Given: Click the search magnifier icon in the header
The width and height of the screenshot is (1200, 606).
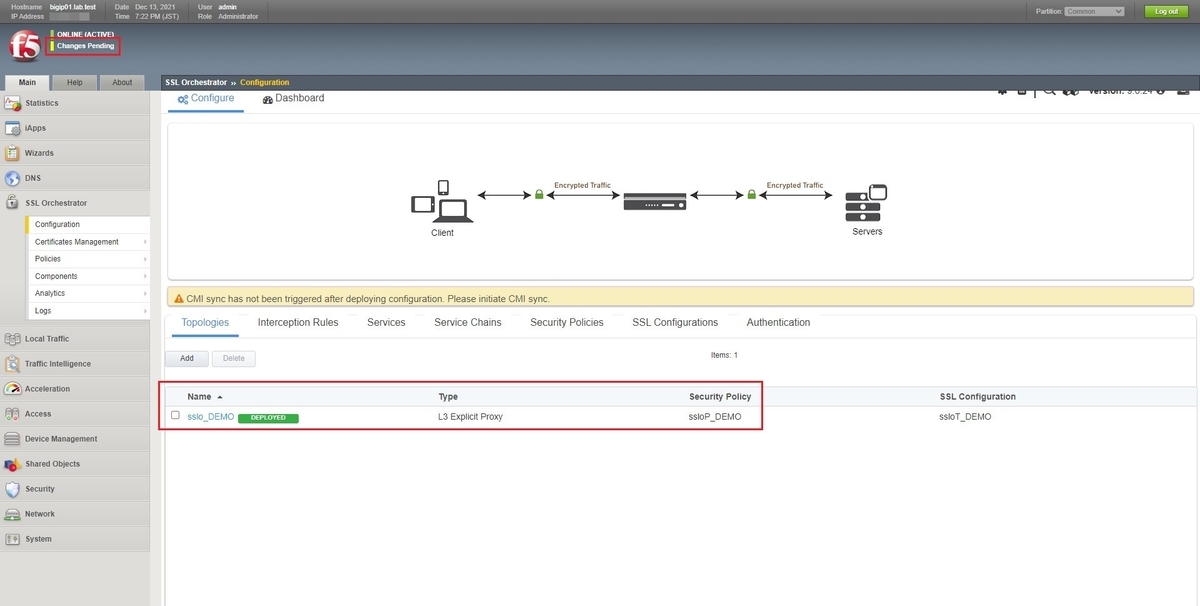Looking at the screenshot, I should 1048,90.
